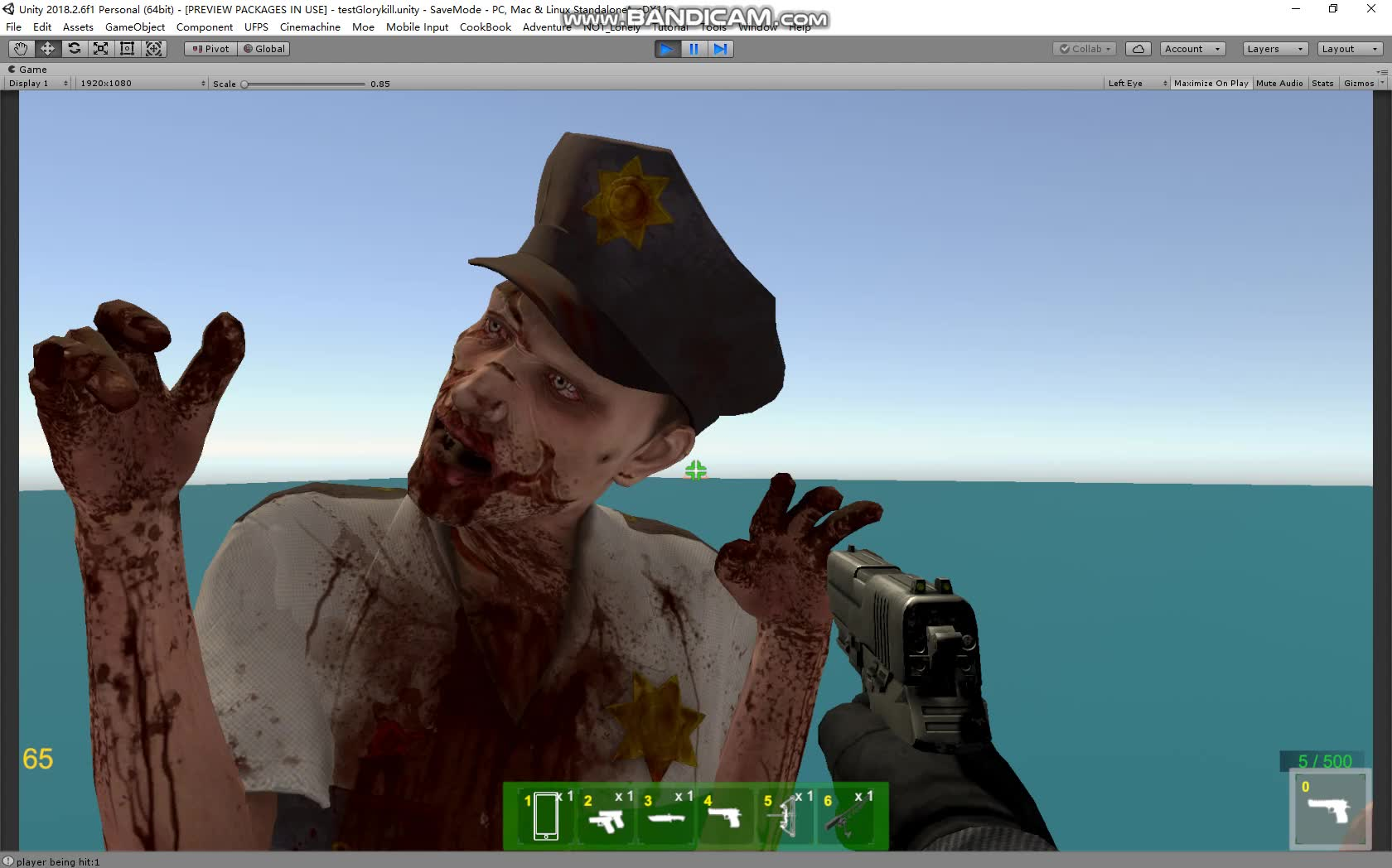The width and height of the screenshot is (1392, 868).
Task: Click the health value 65
Action: click(37, 759)
